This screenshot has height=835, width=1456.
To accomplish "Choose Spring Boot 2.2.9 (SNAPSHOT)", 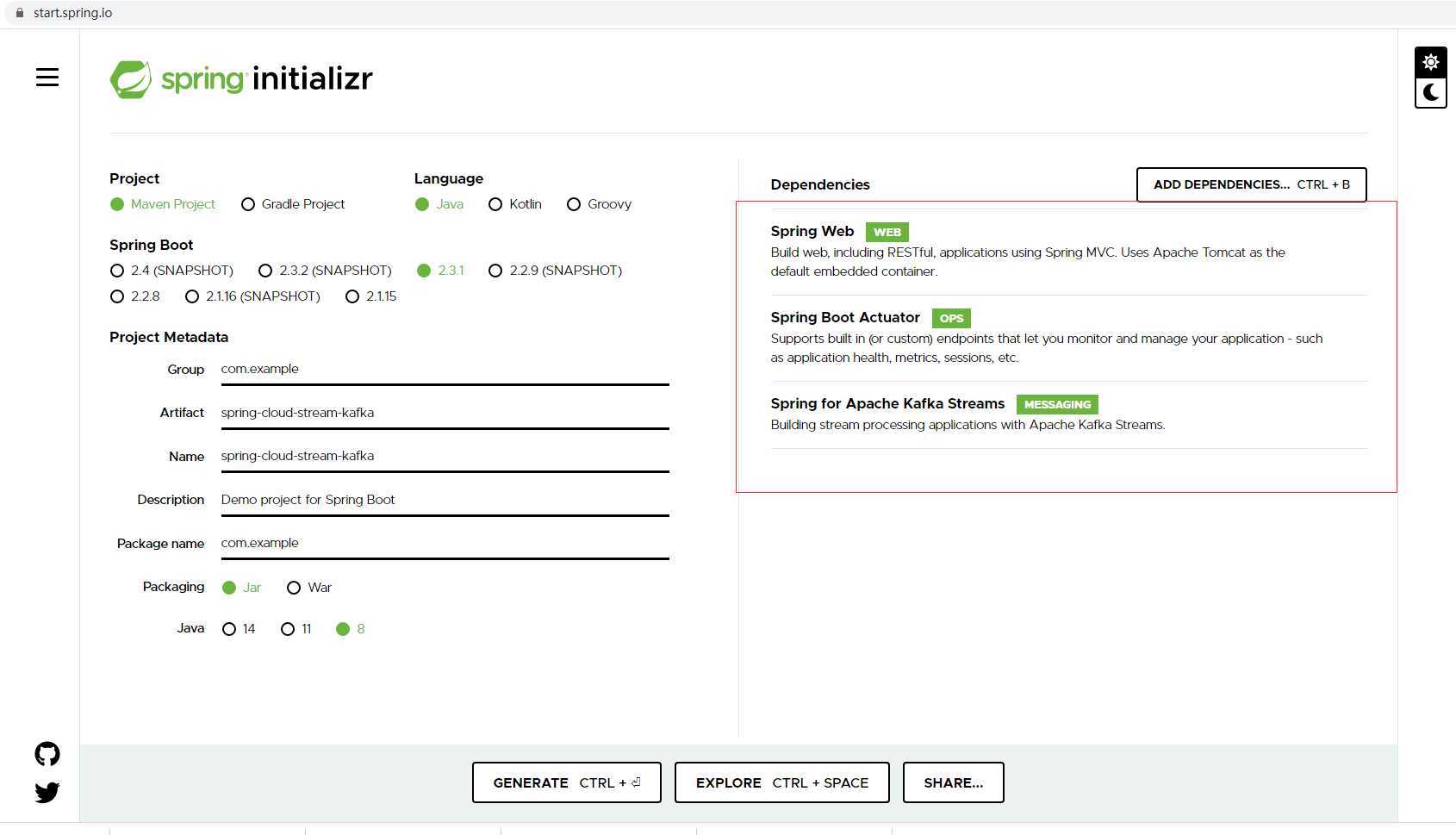I will click(x=555, y=271).
